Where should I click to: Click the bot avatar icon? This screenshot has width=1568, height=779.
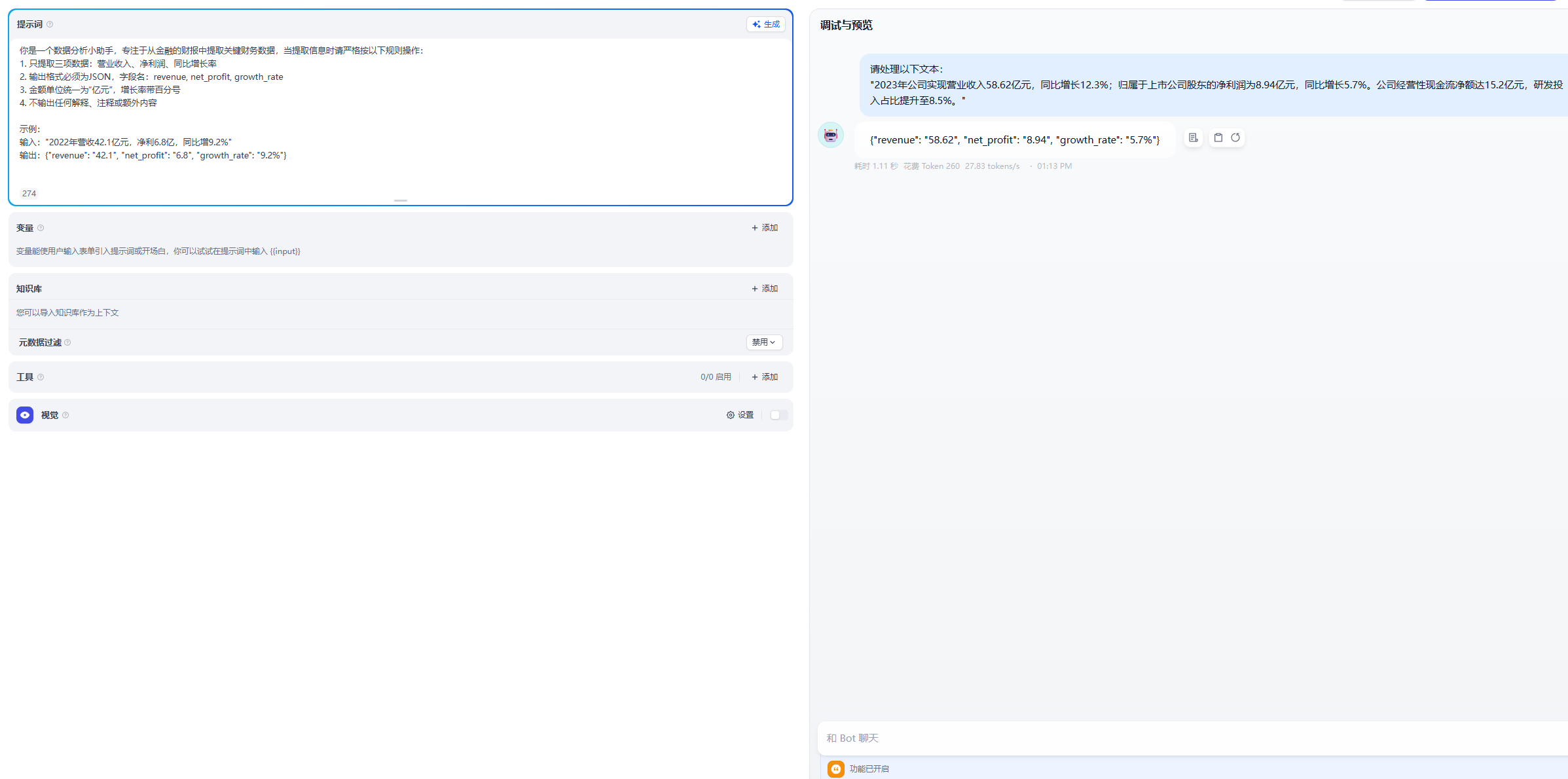pos(831,136)
